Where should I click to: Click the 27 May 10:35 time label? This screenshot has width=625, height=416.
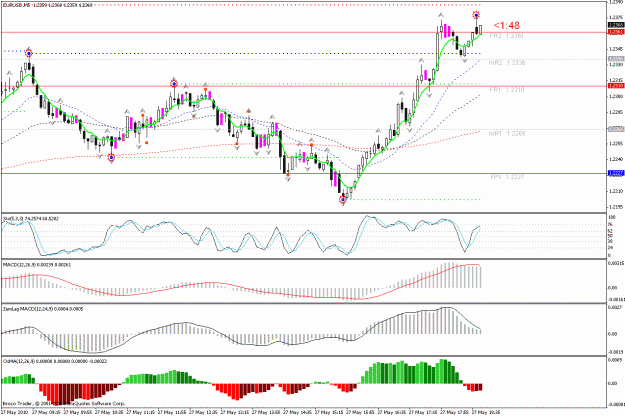pyautogui.click(x=109, y=412)
